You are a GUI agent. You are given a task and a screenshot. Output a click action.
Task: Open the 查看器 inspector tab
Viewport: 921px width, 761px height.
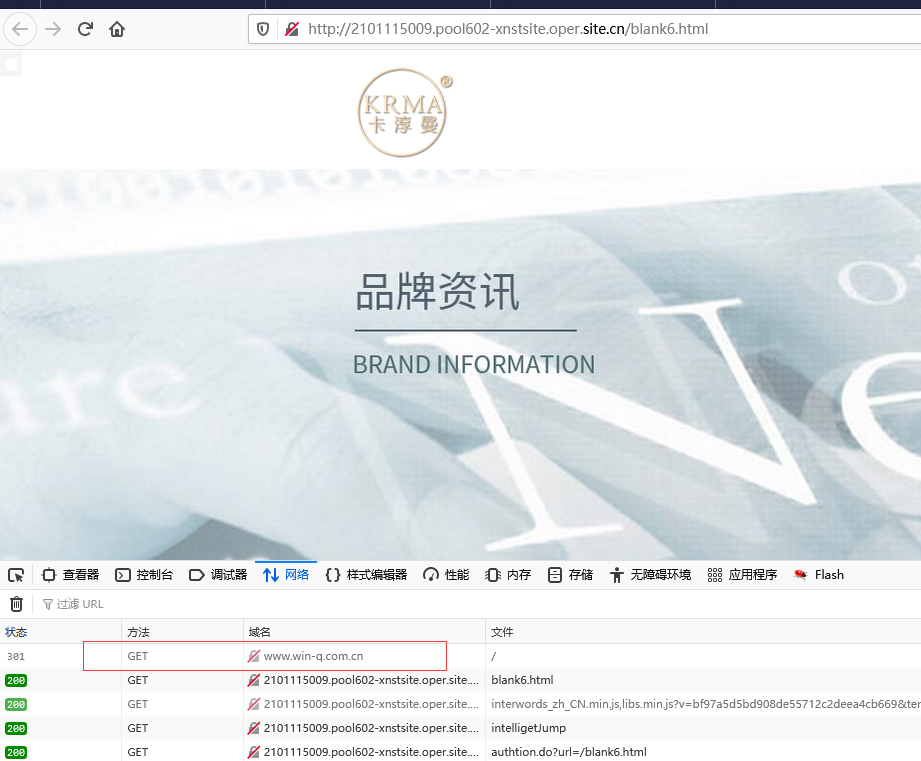click(71, 575)
